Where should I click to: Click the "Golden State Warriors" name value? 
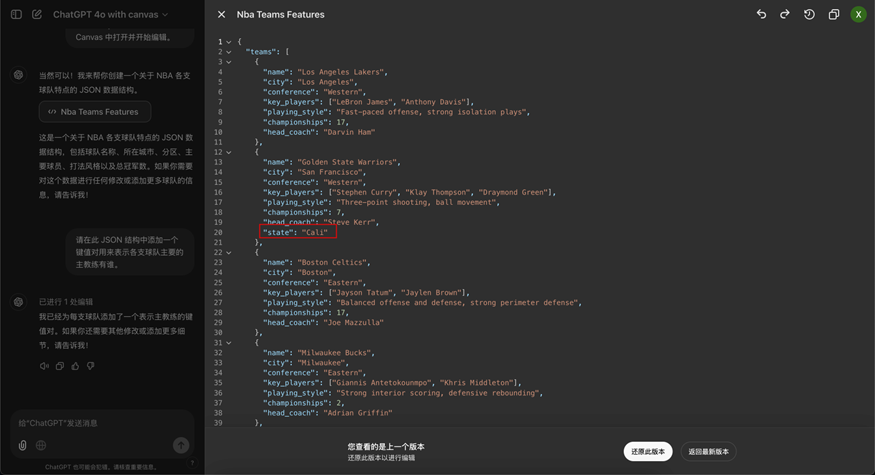point(347,162)
